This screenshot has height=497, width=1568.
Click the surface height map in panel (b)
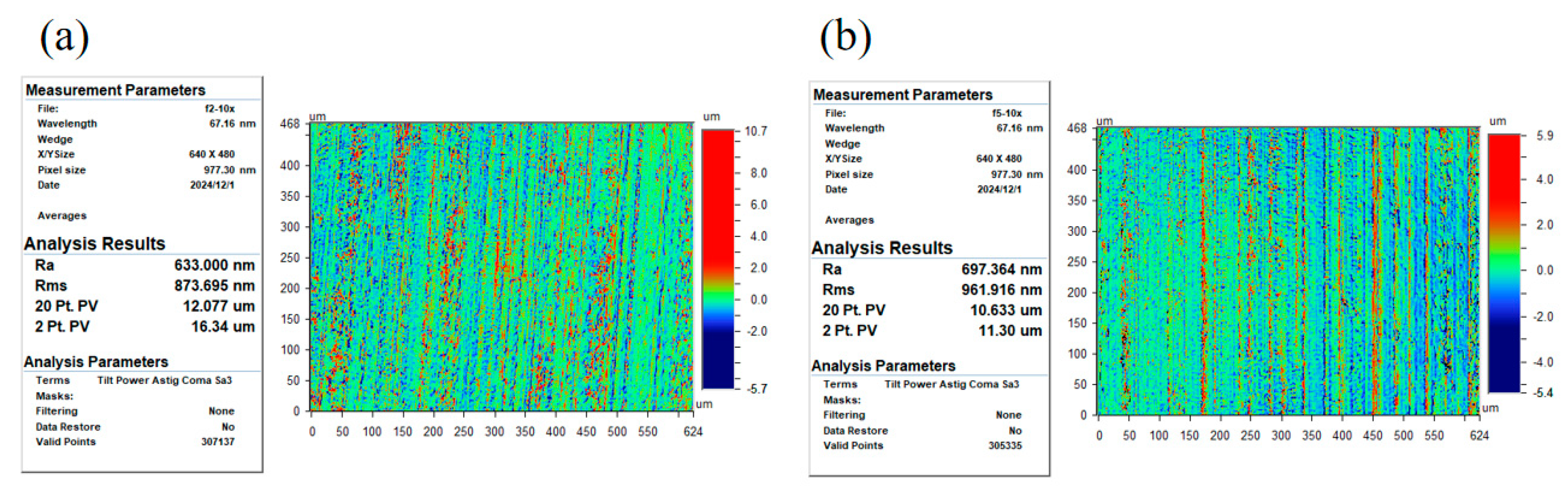(1288, 272)
